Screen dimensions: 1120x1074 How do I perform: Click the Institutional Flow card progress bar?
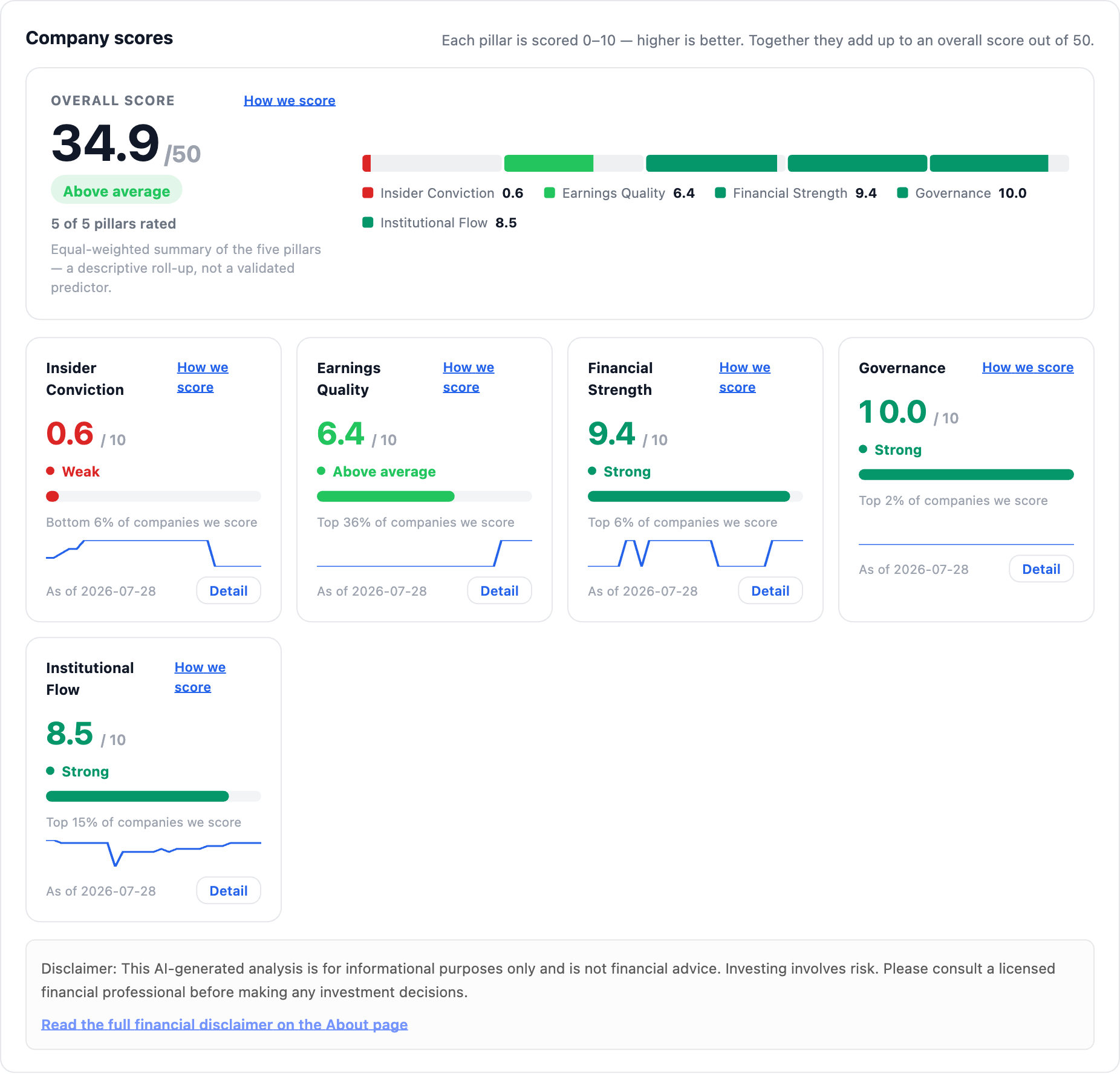pyautogui.click(x=154, y=796)
